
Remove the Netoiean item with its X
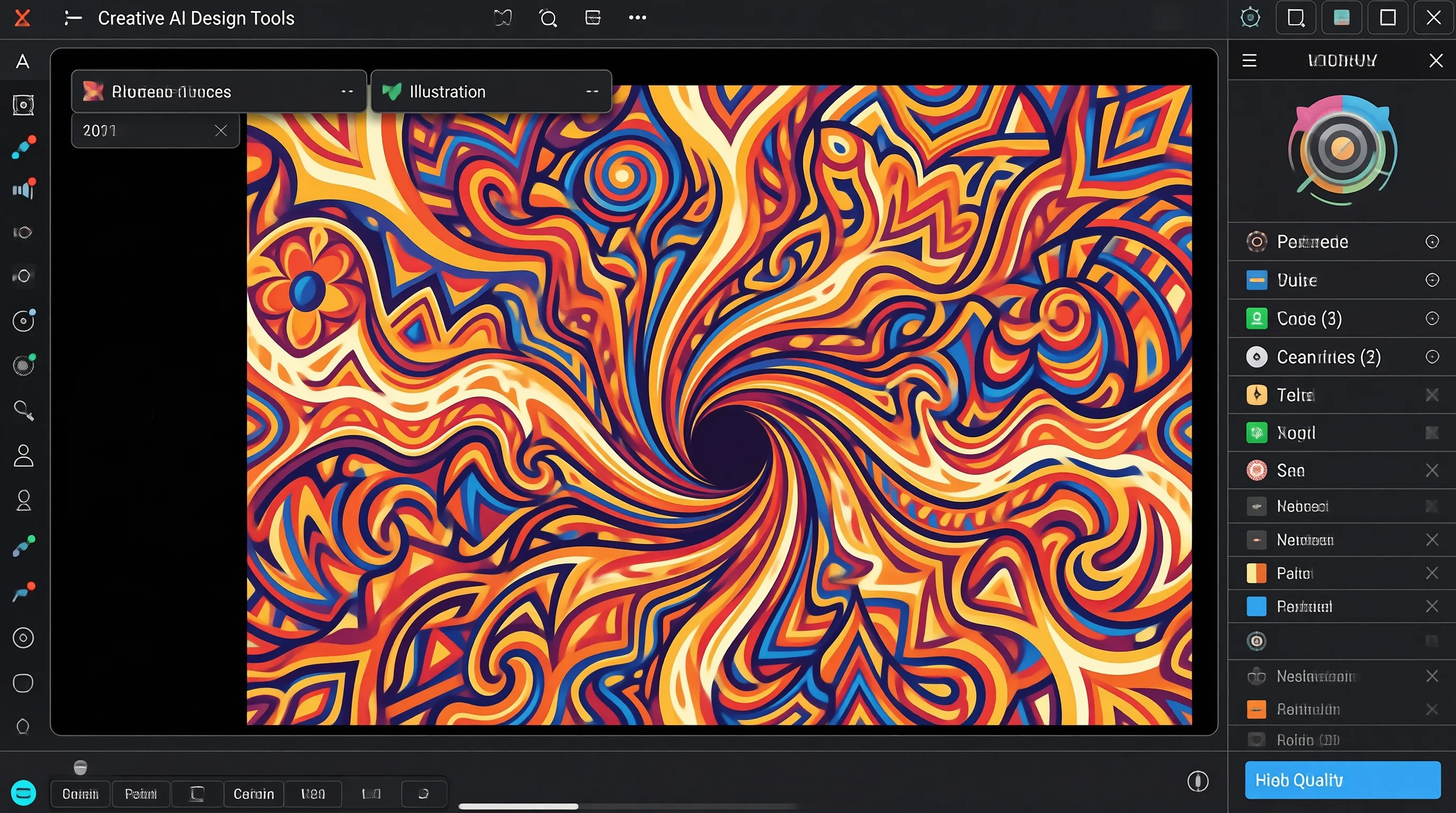(1432, 540)
